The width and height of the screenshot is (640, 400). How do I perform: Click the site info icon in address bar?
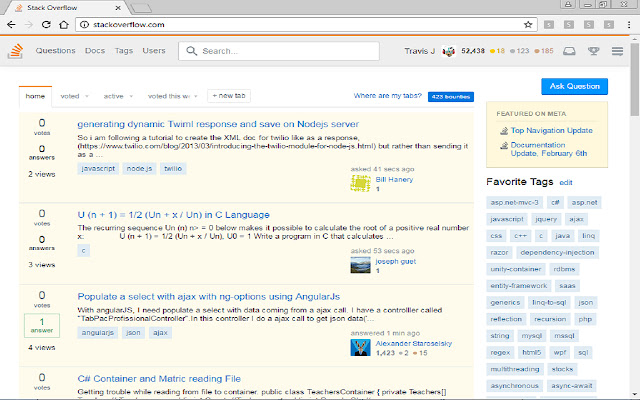(84, 24)
